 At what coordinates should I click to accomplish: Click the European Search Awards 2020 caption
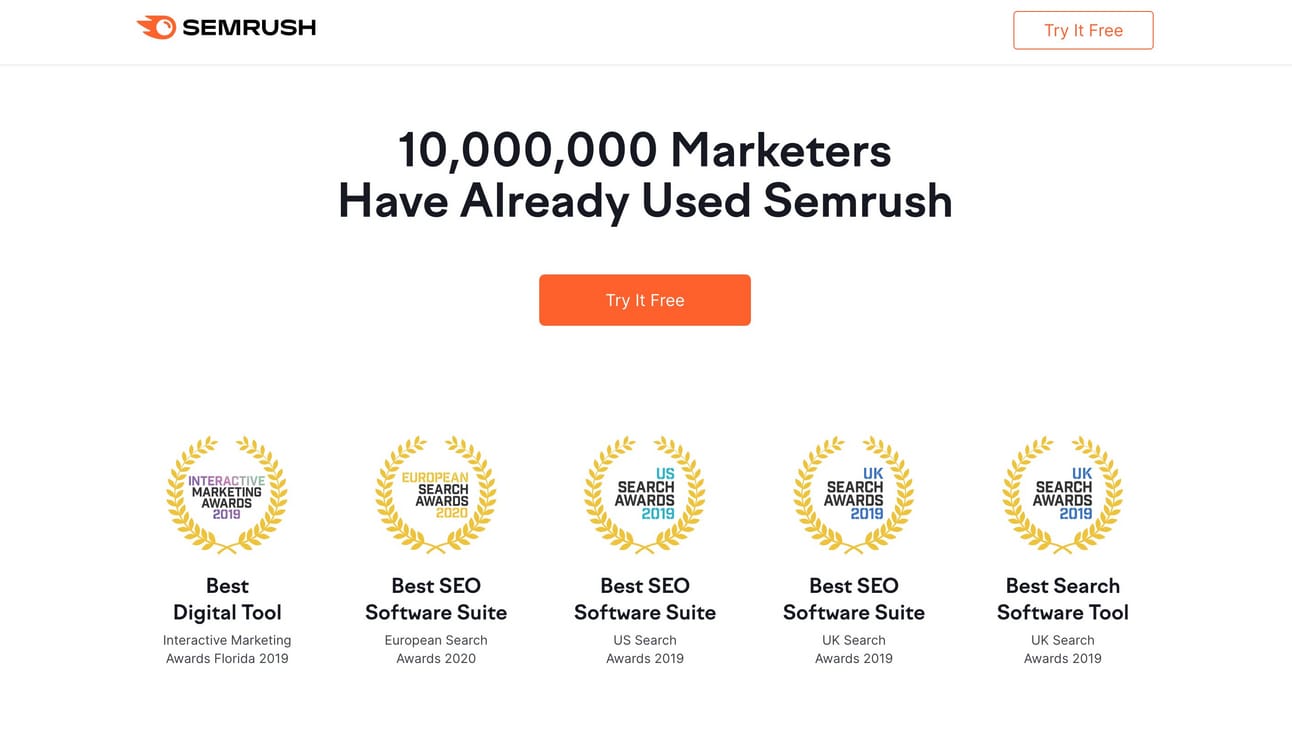[436, 649]
